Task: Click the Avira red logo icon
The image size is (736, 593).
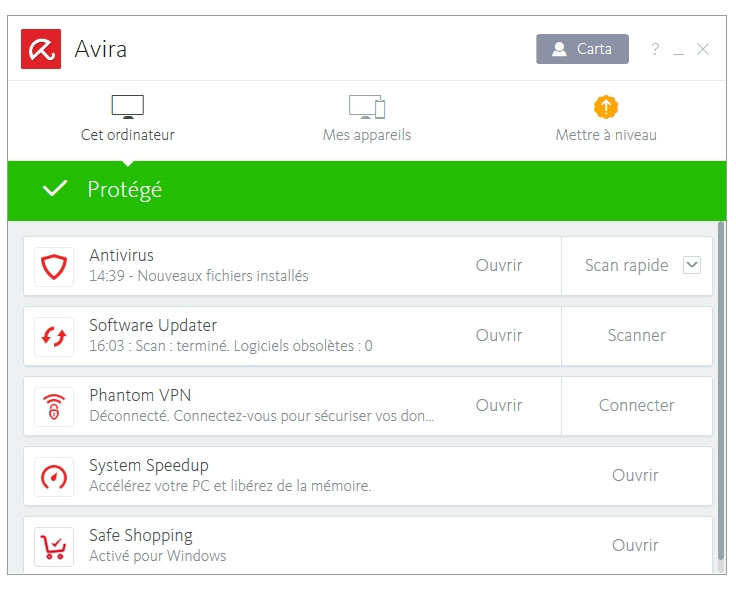Action: pos(41,49)
